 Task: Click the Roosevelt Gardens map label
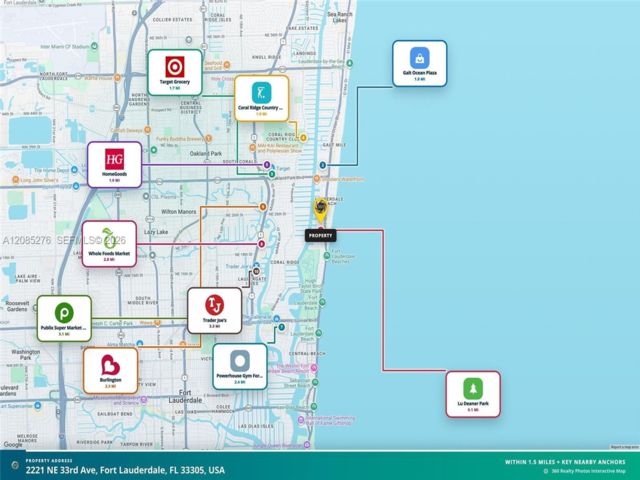[17, 306]
